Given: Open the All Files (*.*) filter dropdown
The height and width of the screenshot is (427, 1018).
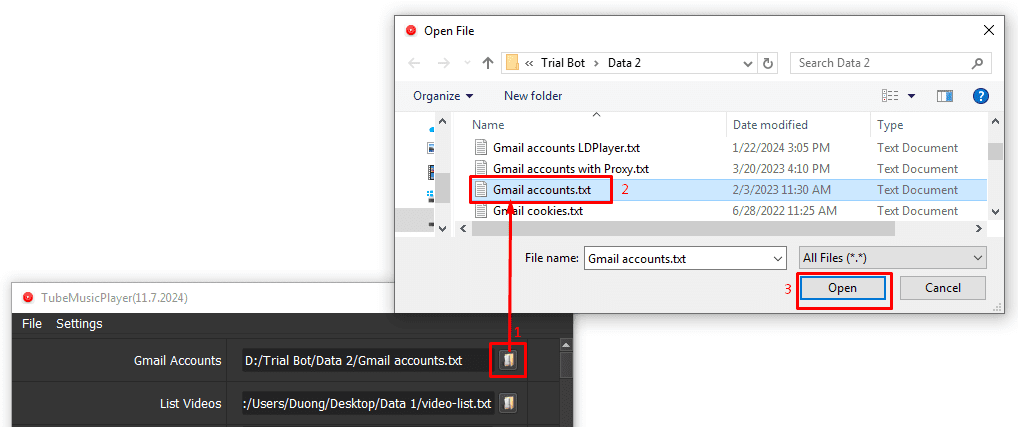Looking at the screenshot, I should (892, 258).
